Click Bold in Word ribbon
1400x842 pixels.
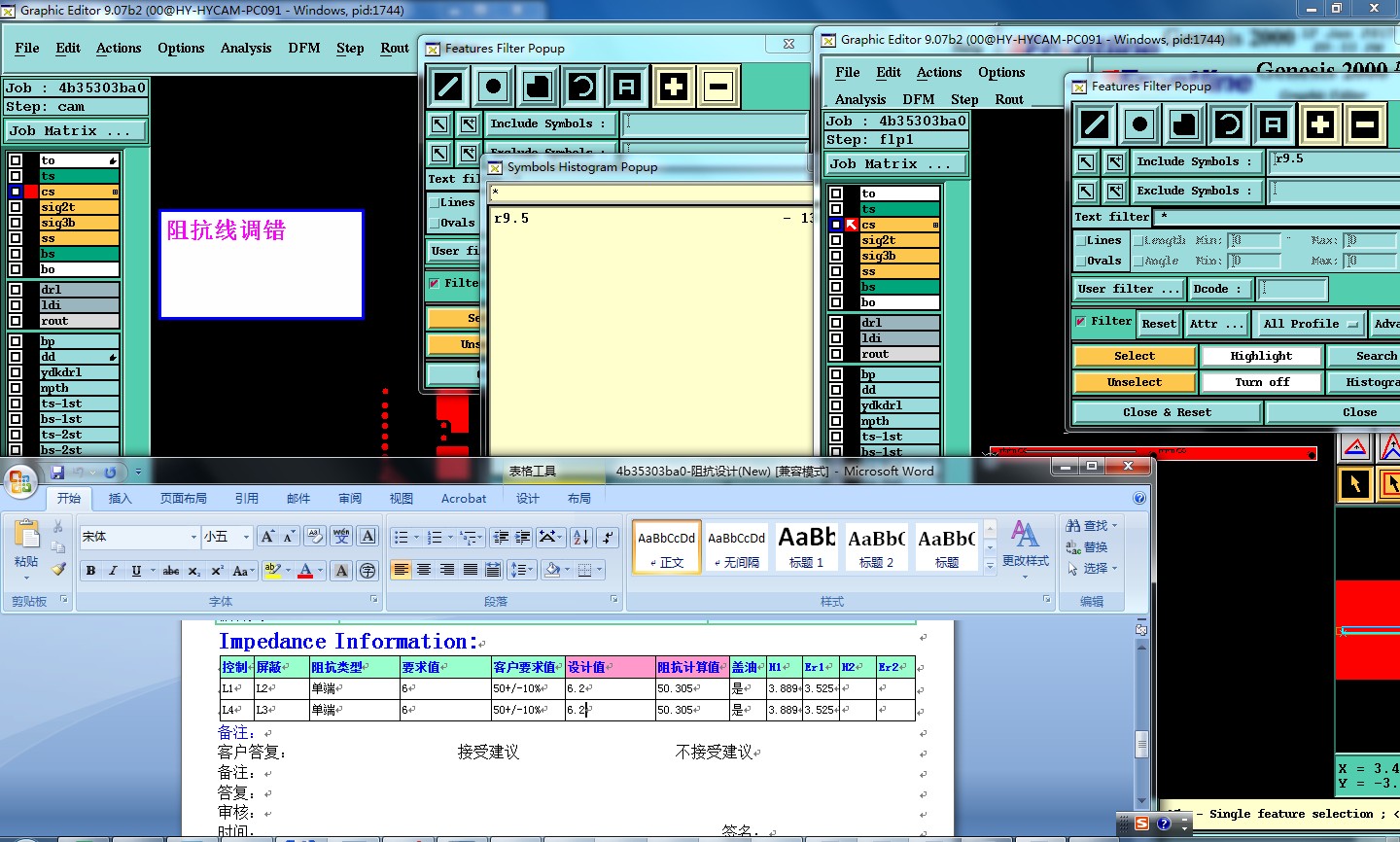point(90,571)
